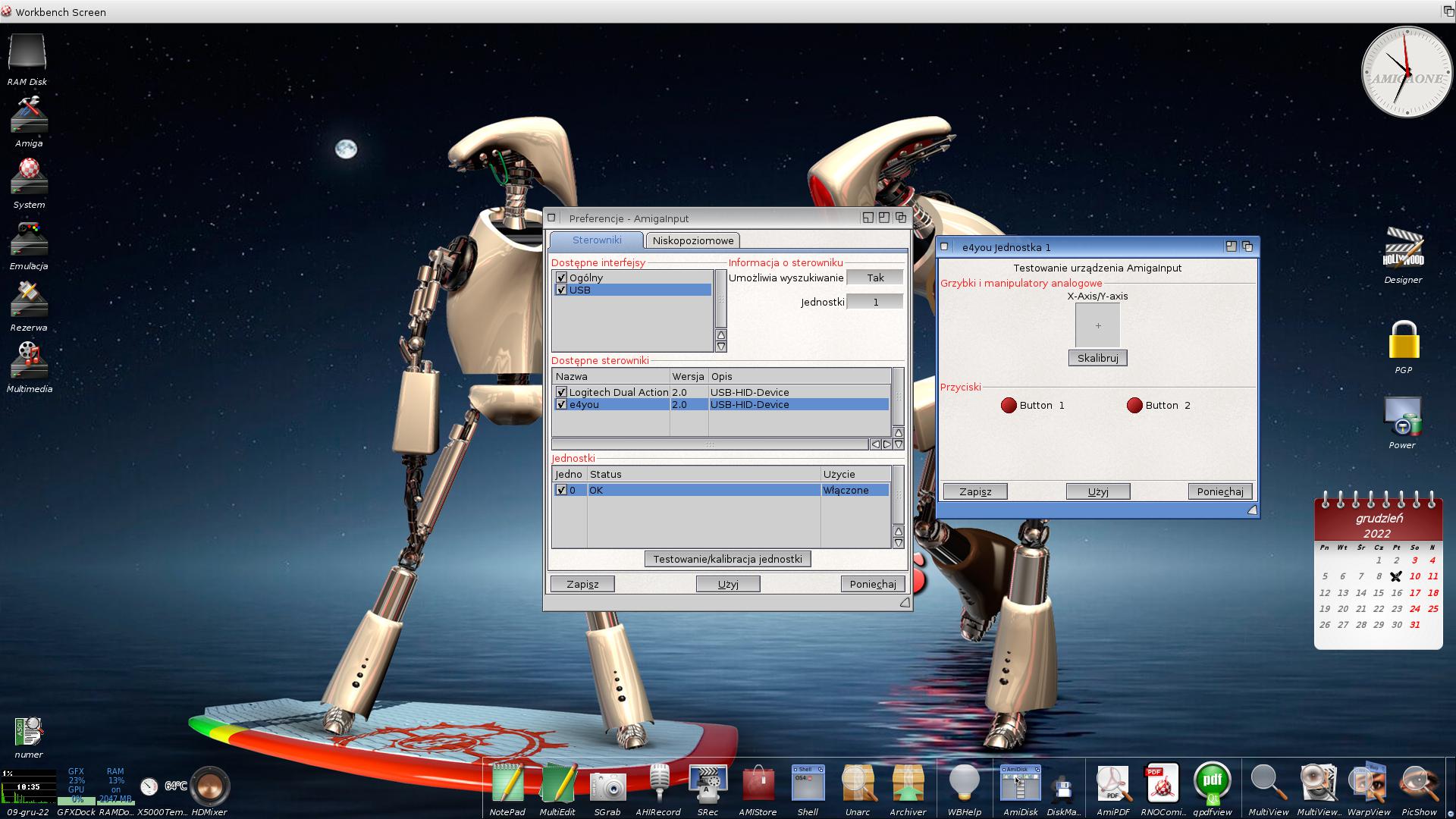Screen dimensions: 1456x819
Task: Launch Archiver from the dock
Action: pos(908,783)
